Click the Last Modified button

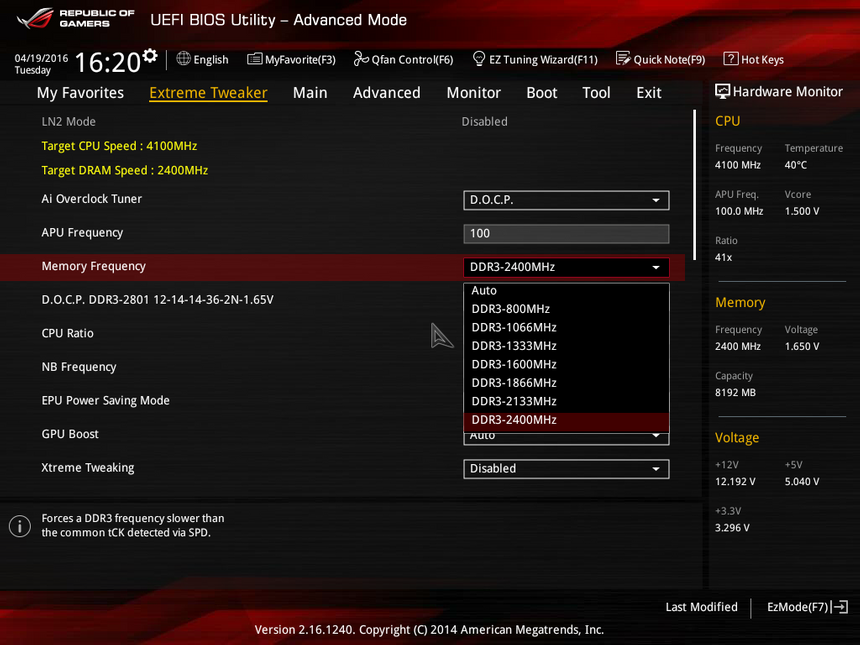[x=701, y=607]
